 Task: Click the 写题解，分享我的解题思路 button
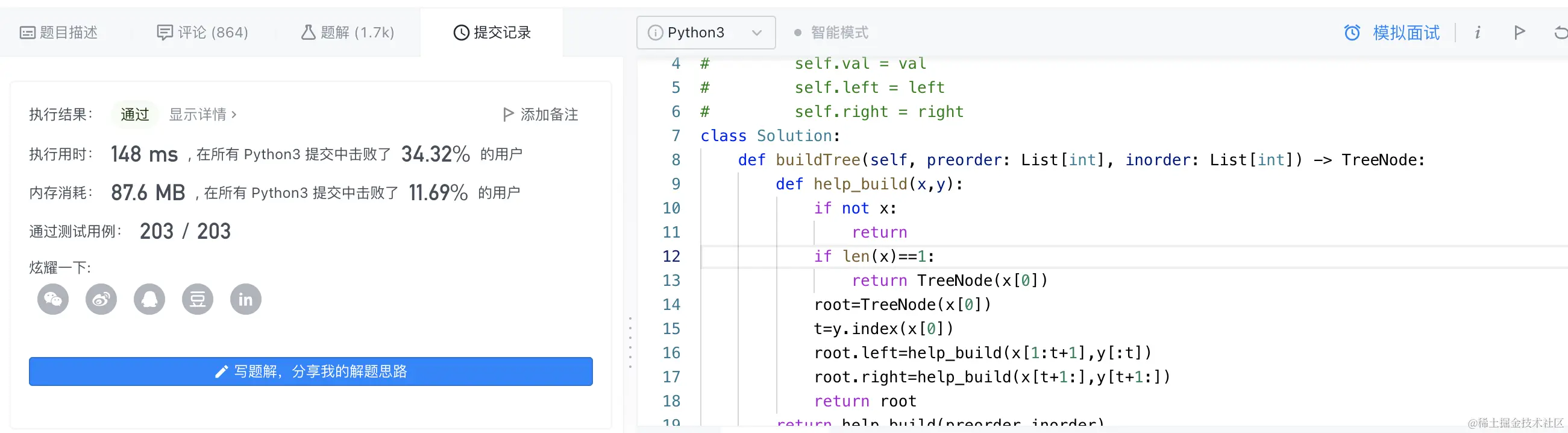pyautogui.click(x=310, y=371)
